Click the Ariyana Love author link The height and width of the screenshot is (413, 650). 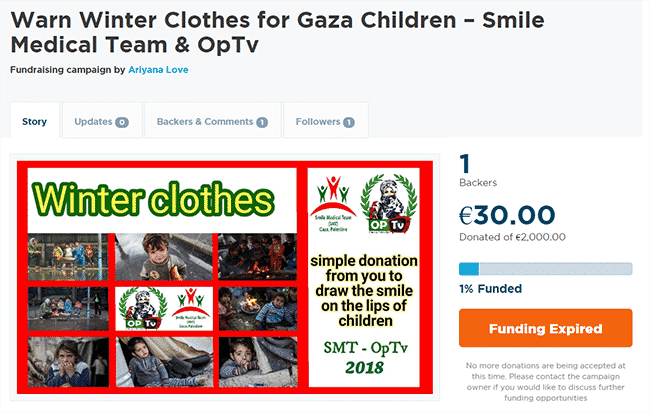click(x=158, y=70)
